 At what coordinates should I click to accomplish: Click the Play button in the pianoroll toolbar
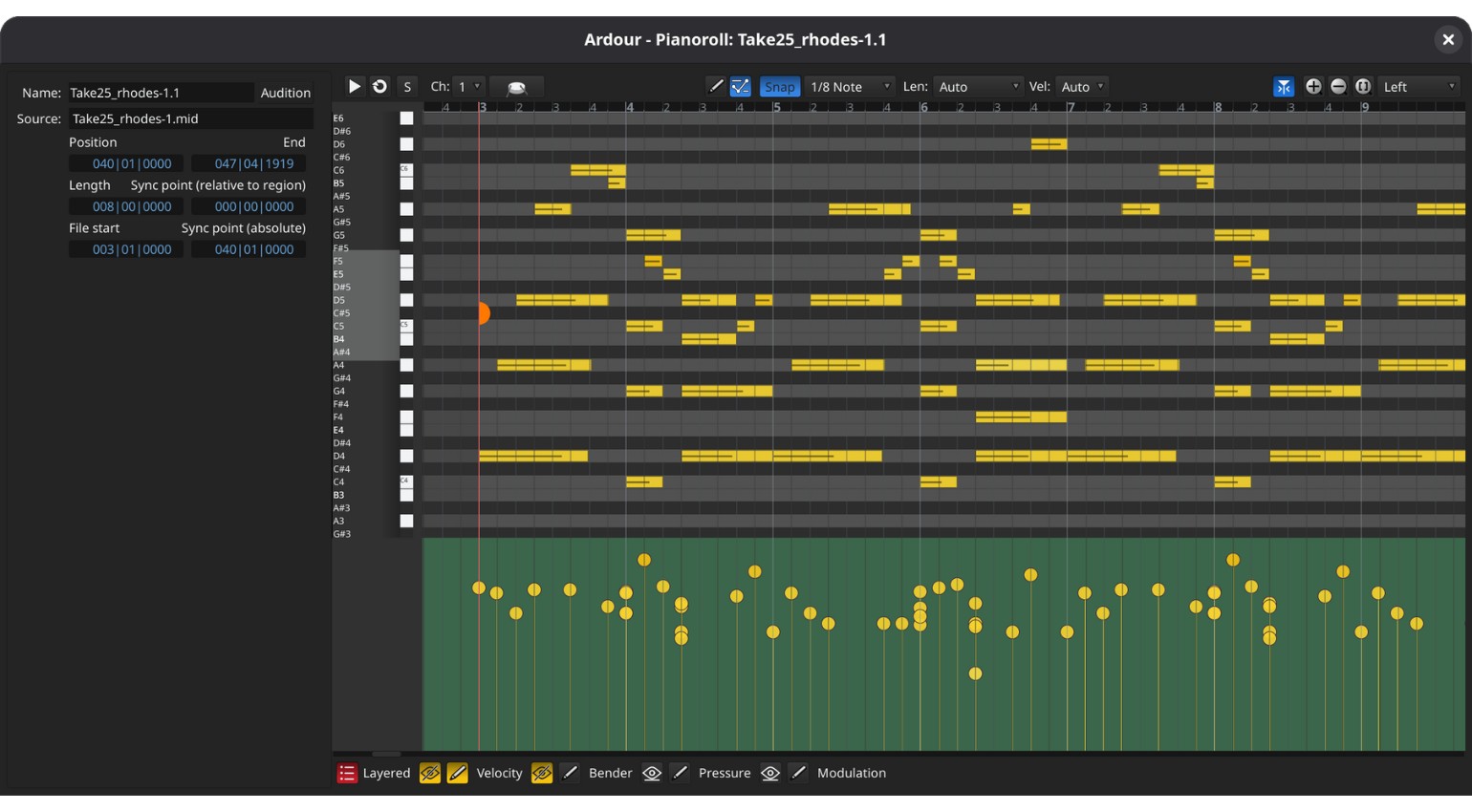click(x=354, y=86)
